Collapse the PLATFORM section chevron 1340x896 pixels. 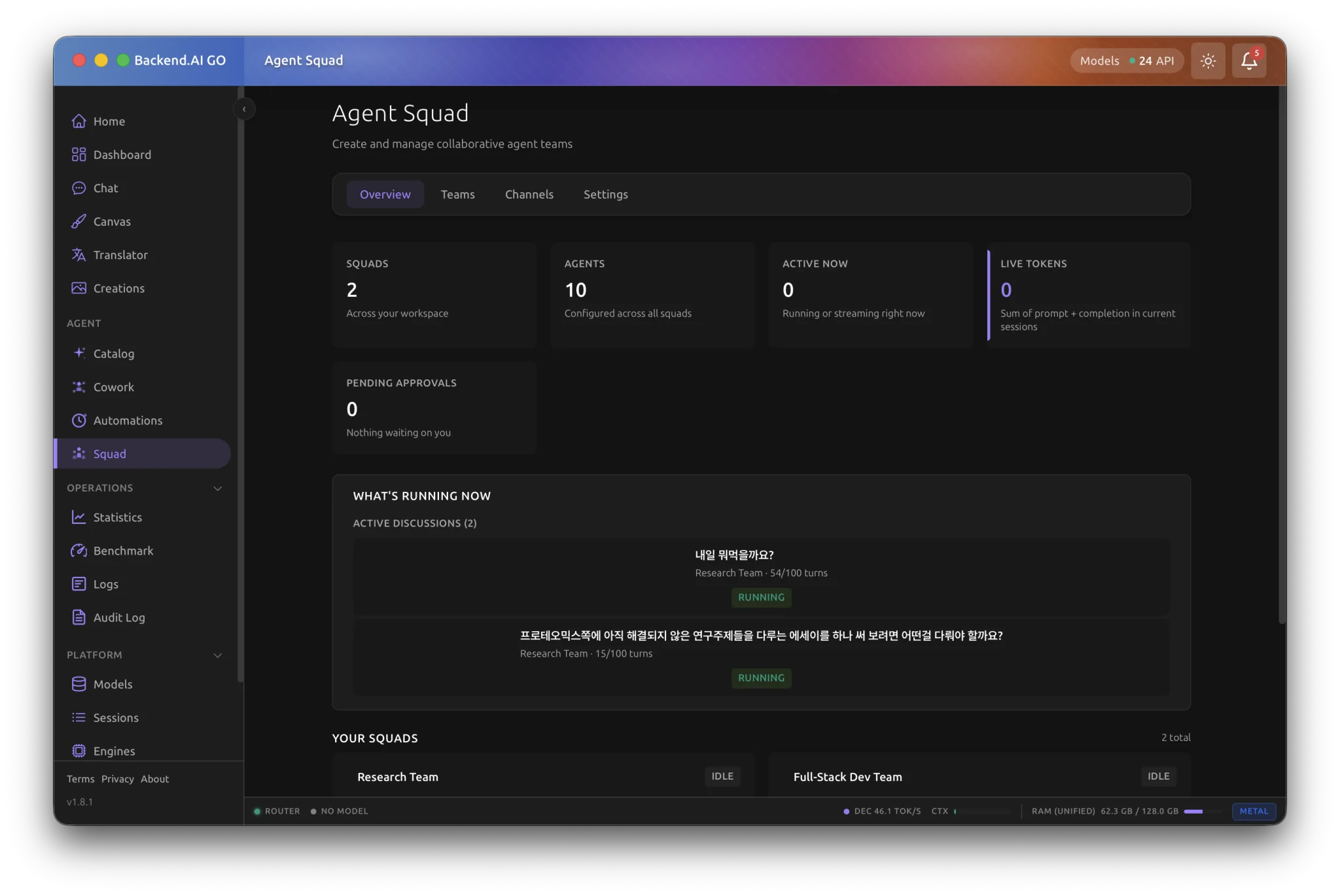[x=218, y=655]
